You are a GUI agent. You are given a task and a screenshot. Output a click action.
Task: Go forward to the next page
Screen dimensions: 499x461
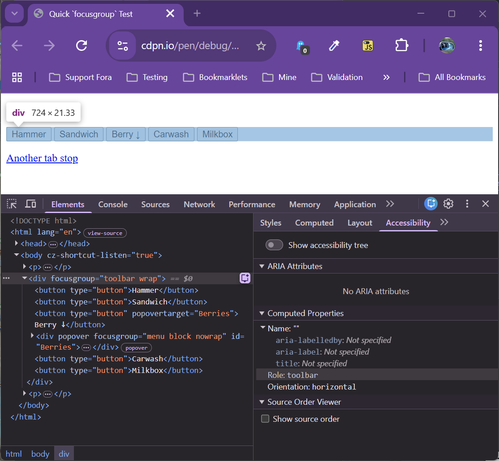coord(49,46)
